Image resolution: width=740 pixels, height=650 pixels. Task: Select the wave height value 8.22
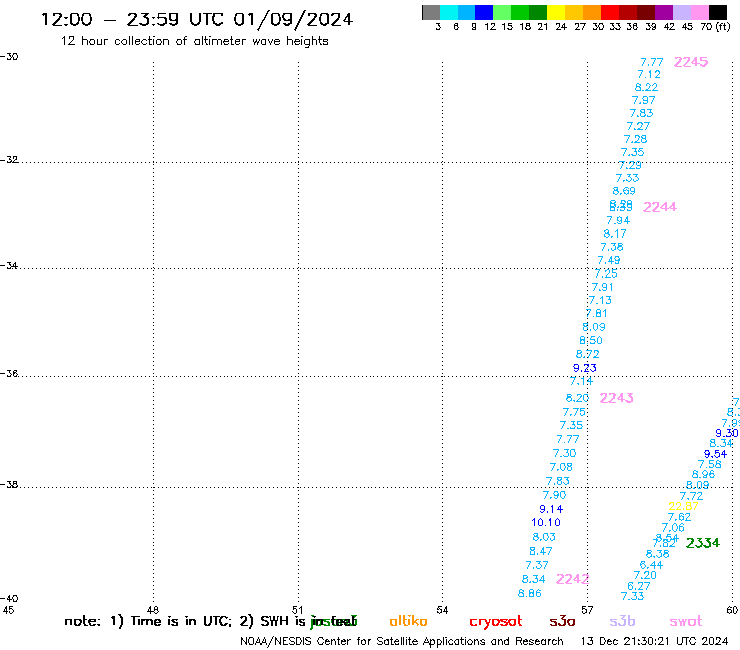(646, 87)
